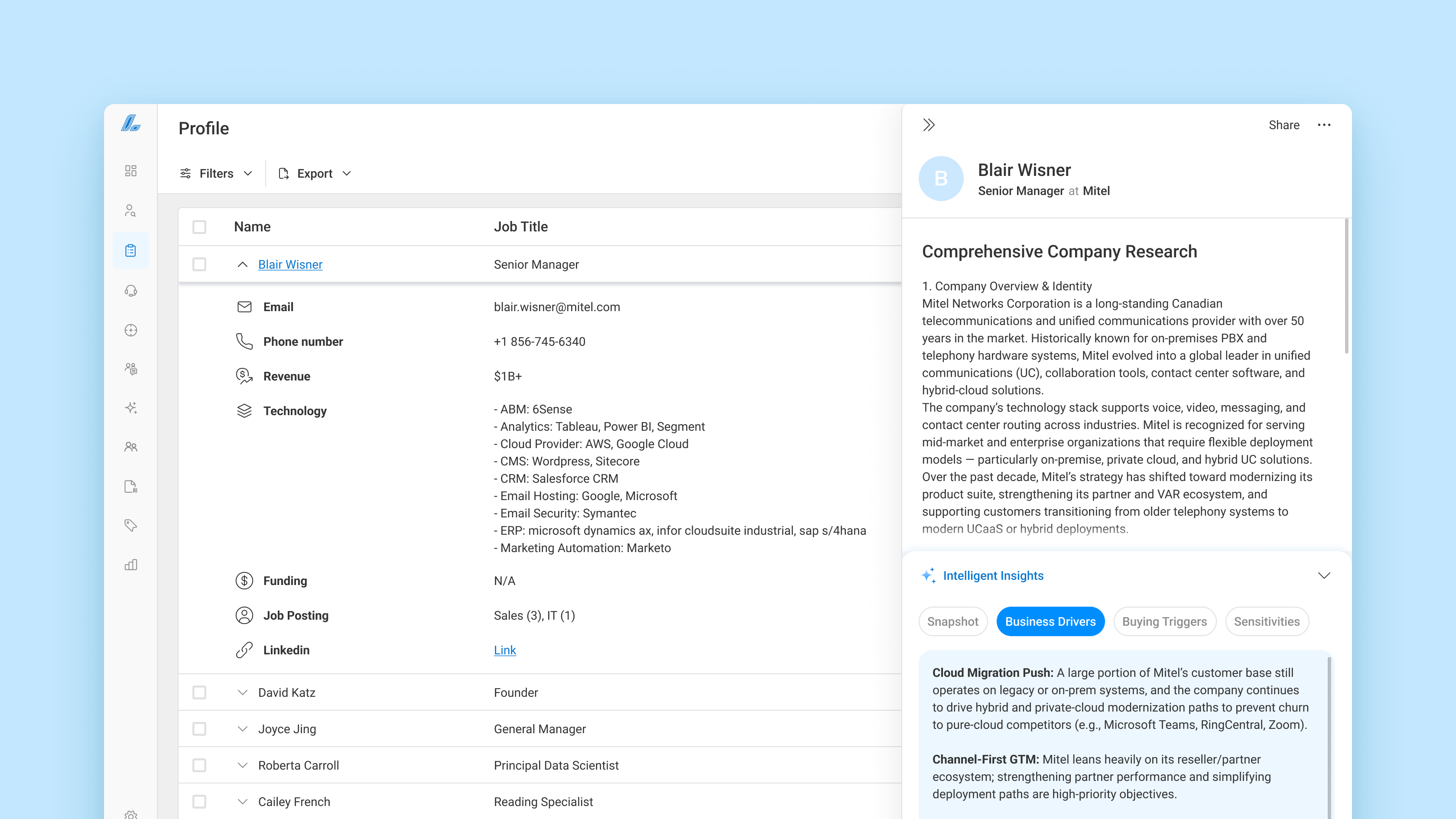The image size is (1456, 819).
Task: Expand the Joyce Jing row
Action: pos(243,728)
